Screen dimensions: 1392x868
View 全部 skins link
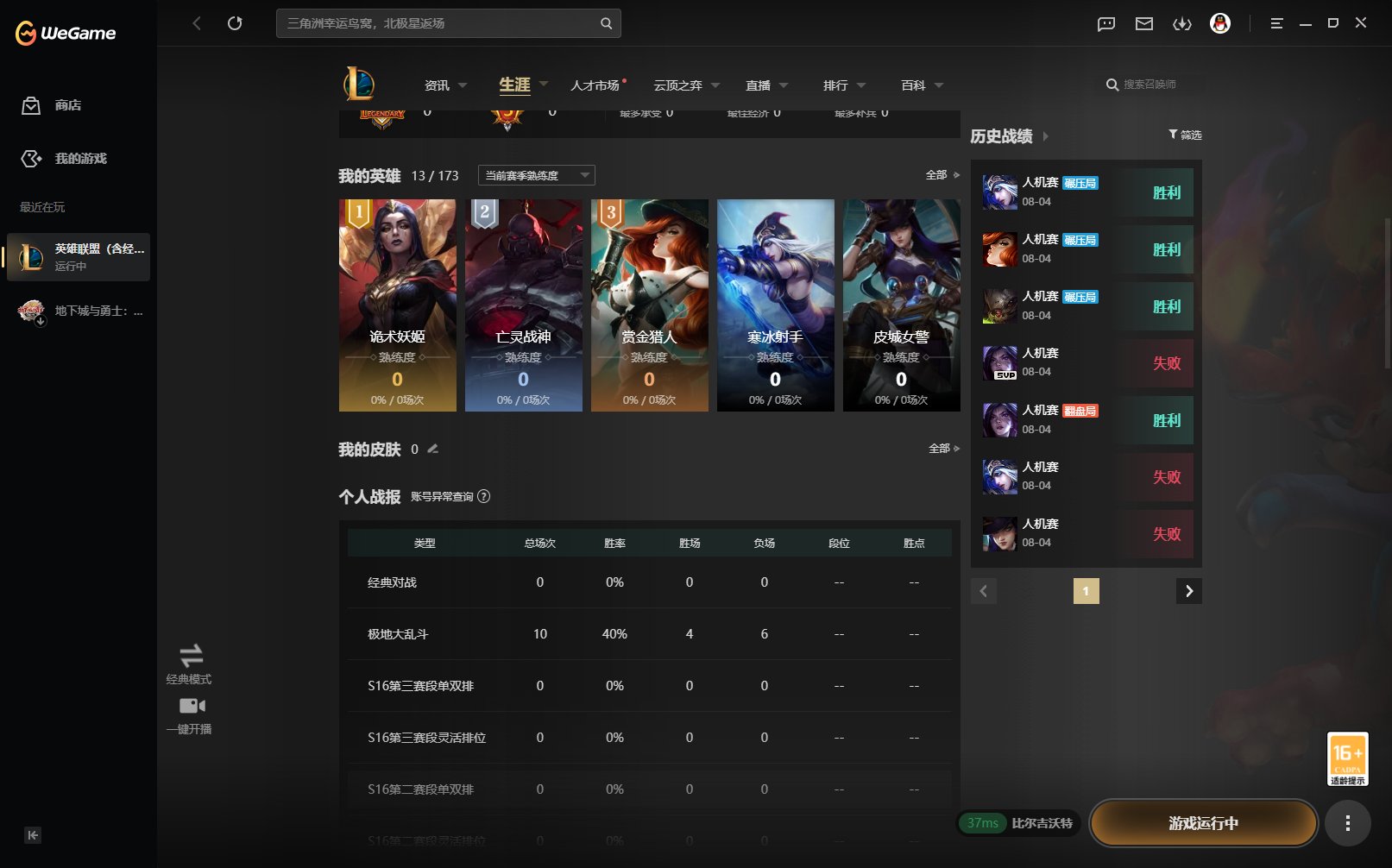pyautogui.click(x=944, y=449)
